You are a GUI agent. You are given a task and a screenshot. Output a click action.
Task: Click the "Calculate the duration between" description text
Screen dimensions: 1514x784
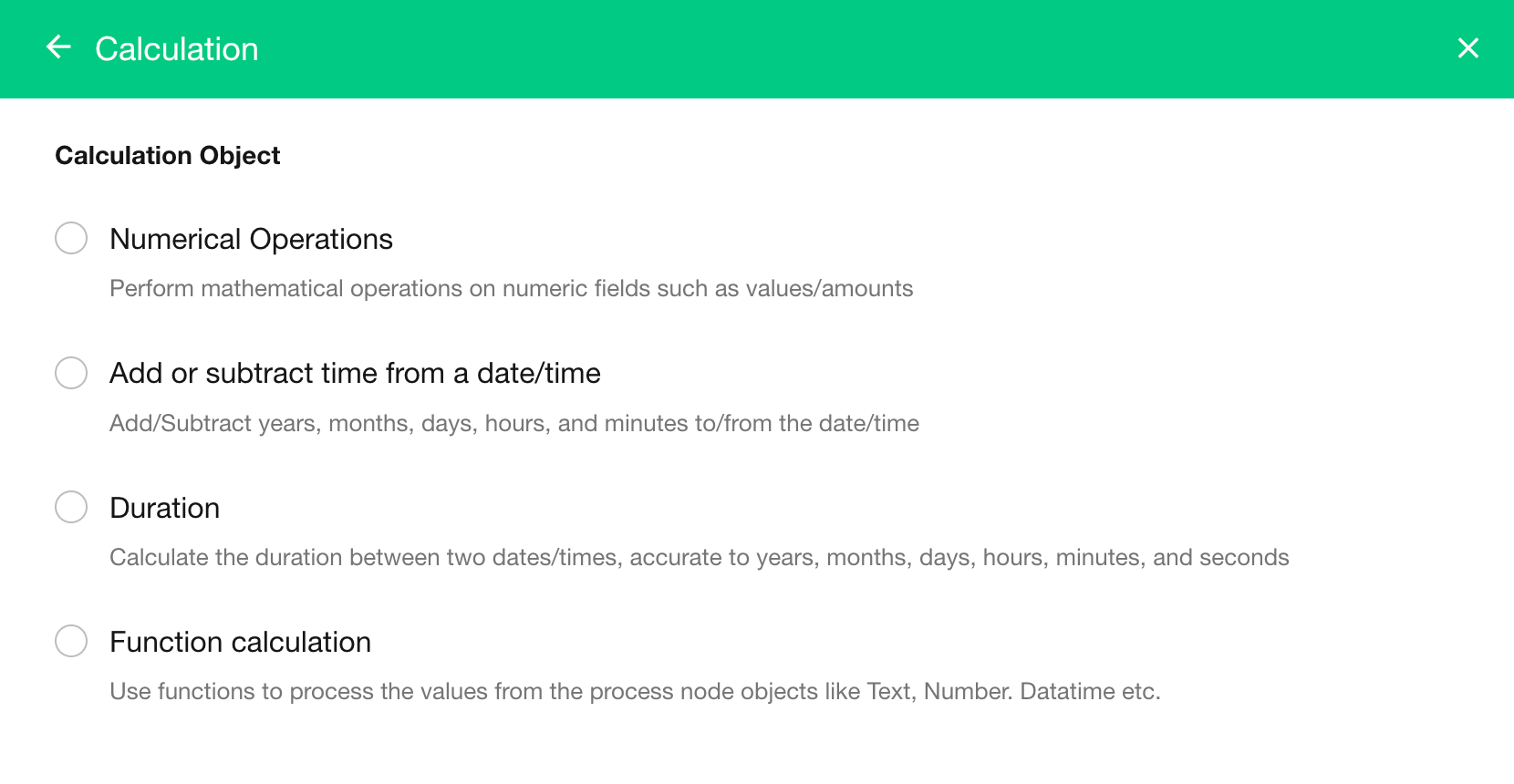pyautogui.click(x=699, y=558)
